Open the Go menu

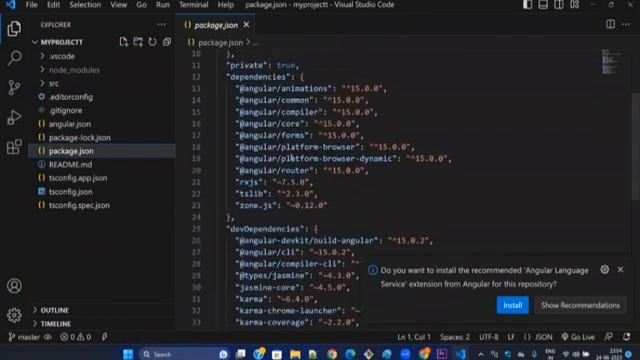coord(141,5)
